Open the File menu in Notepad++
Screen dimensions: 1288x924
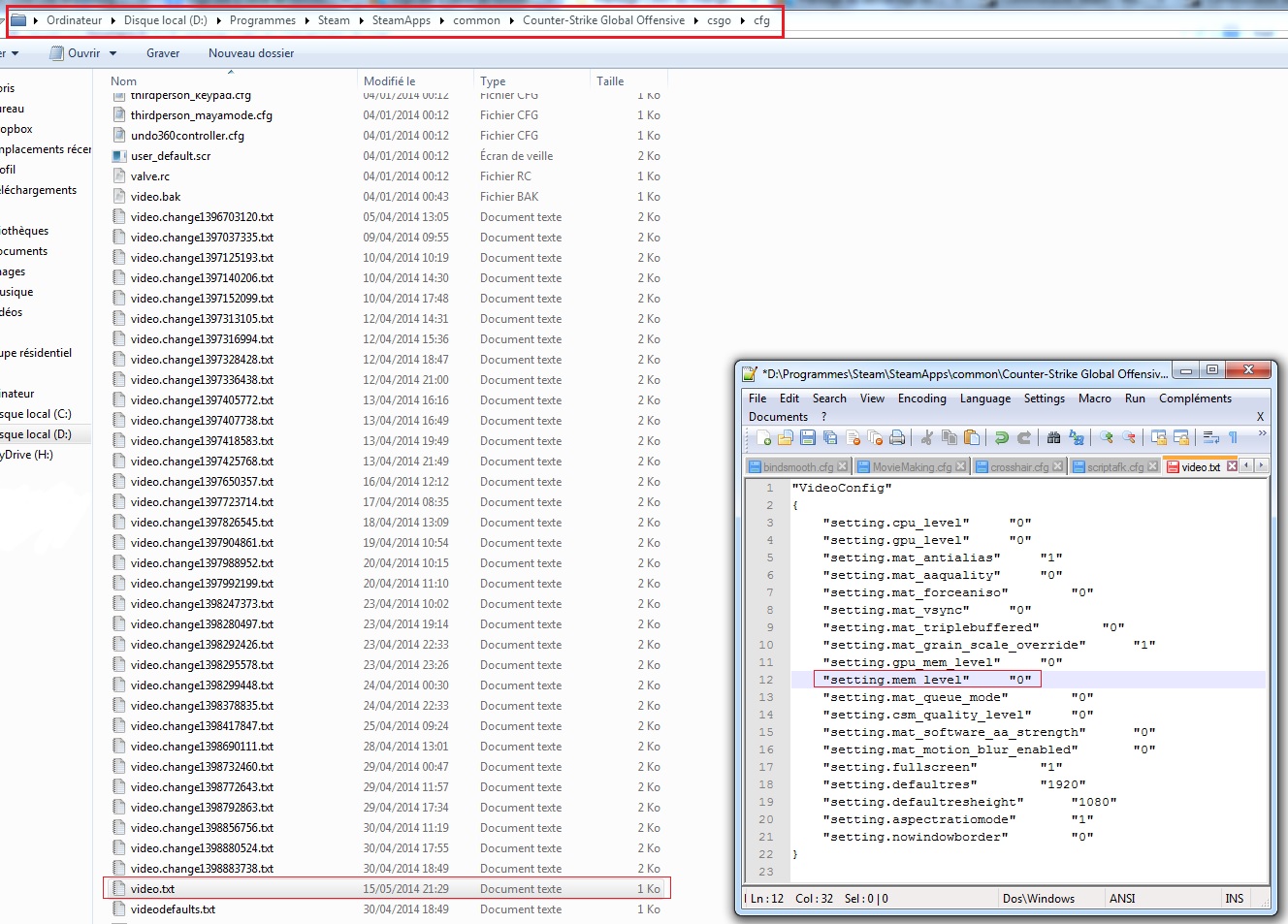pos(757,398)
